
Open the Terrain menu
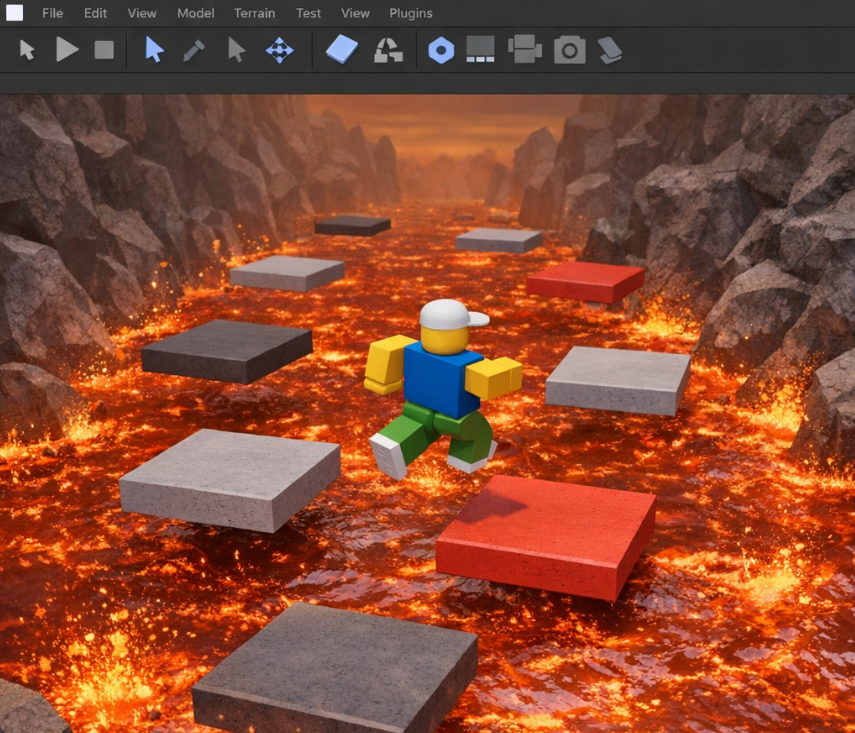pyautogui.click(x=254, y=13)
